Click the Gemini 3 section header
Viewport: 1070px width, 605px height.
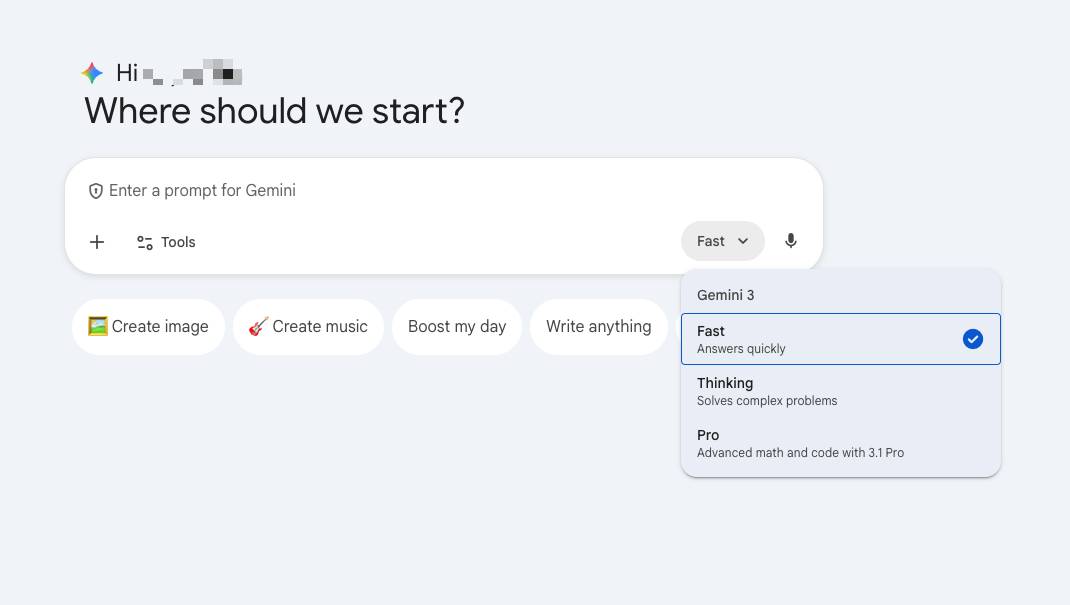pos(726,295)
